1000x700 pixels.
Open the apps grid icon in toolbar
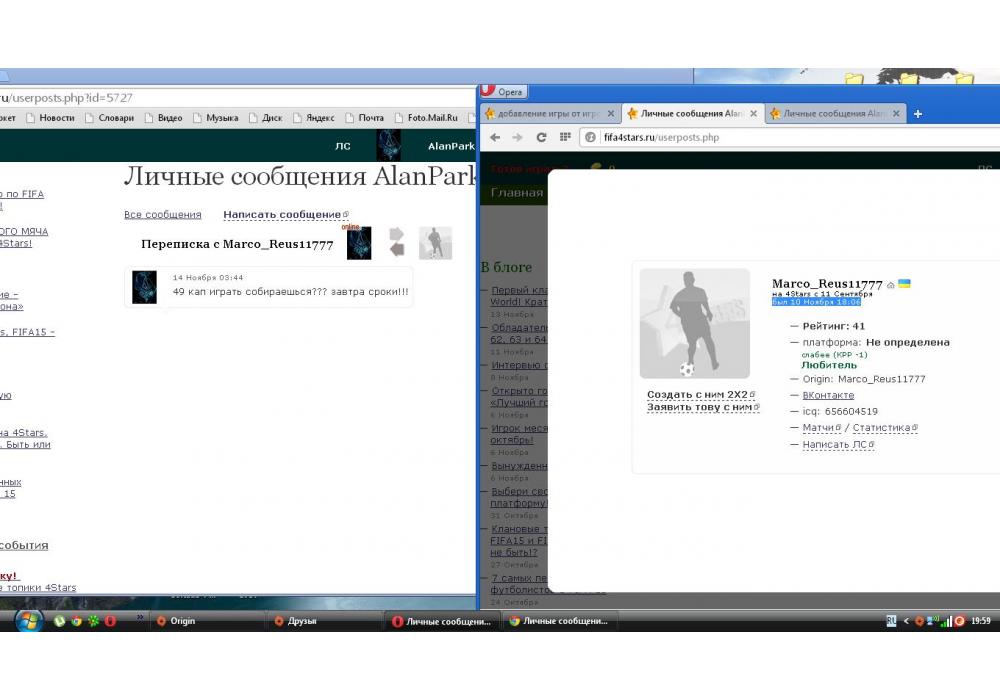click(x=565, y=137)
